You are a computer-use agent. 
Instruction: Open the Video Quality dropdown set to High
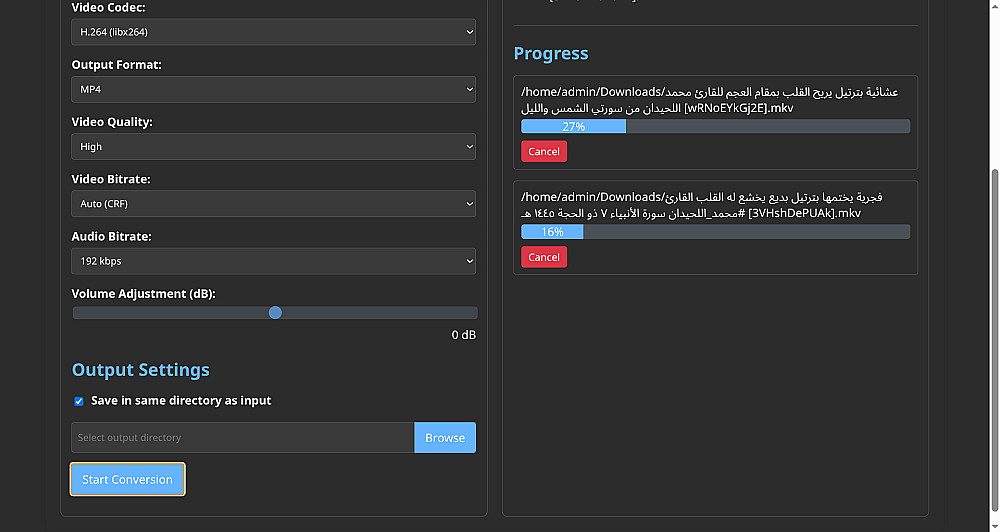(274, 146)
